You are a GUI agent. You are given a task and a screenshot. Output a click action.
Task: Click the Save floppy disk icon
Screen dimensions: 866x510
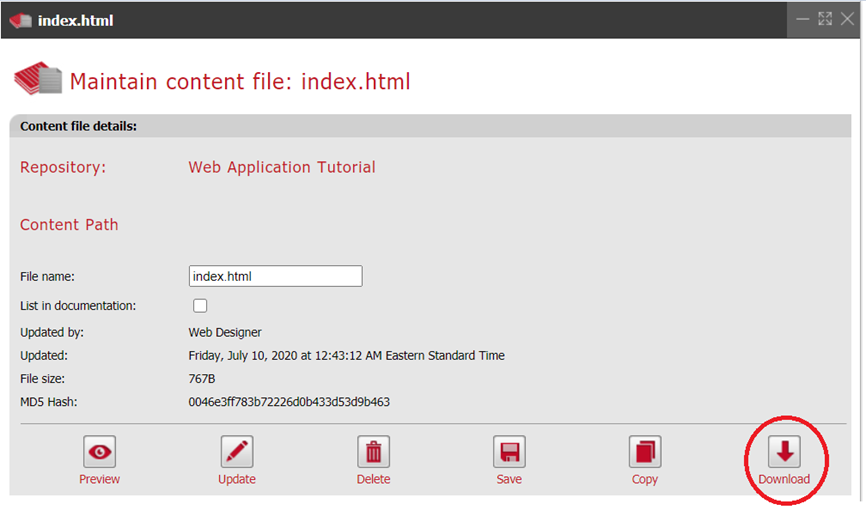pyautogui.click(x=509, y=452)
